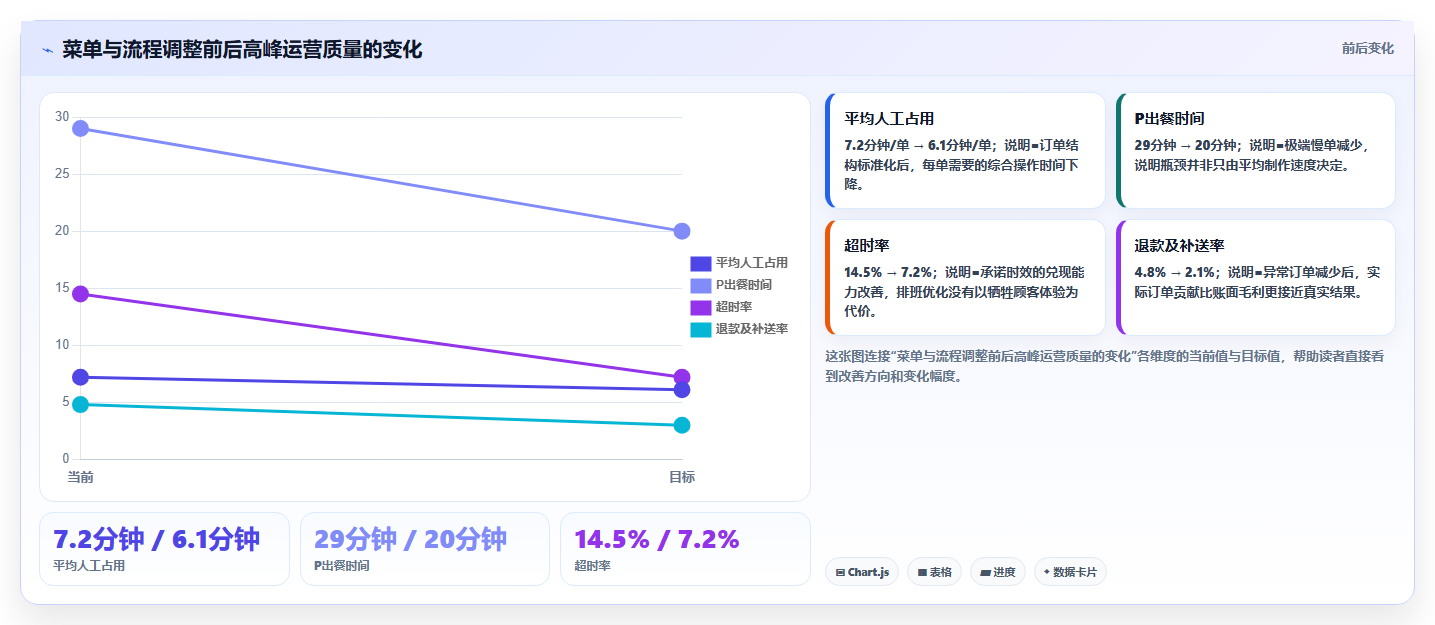The width and height of the screenshot is (1435, 625).
Task: Click the lightning icon beside the title
Action: click(x=47, y=50)
